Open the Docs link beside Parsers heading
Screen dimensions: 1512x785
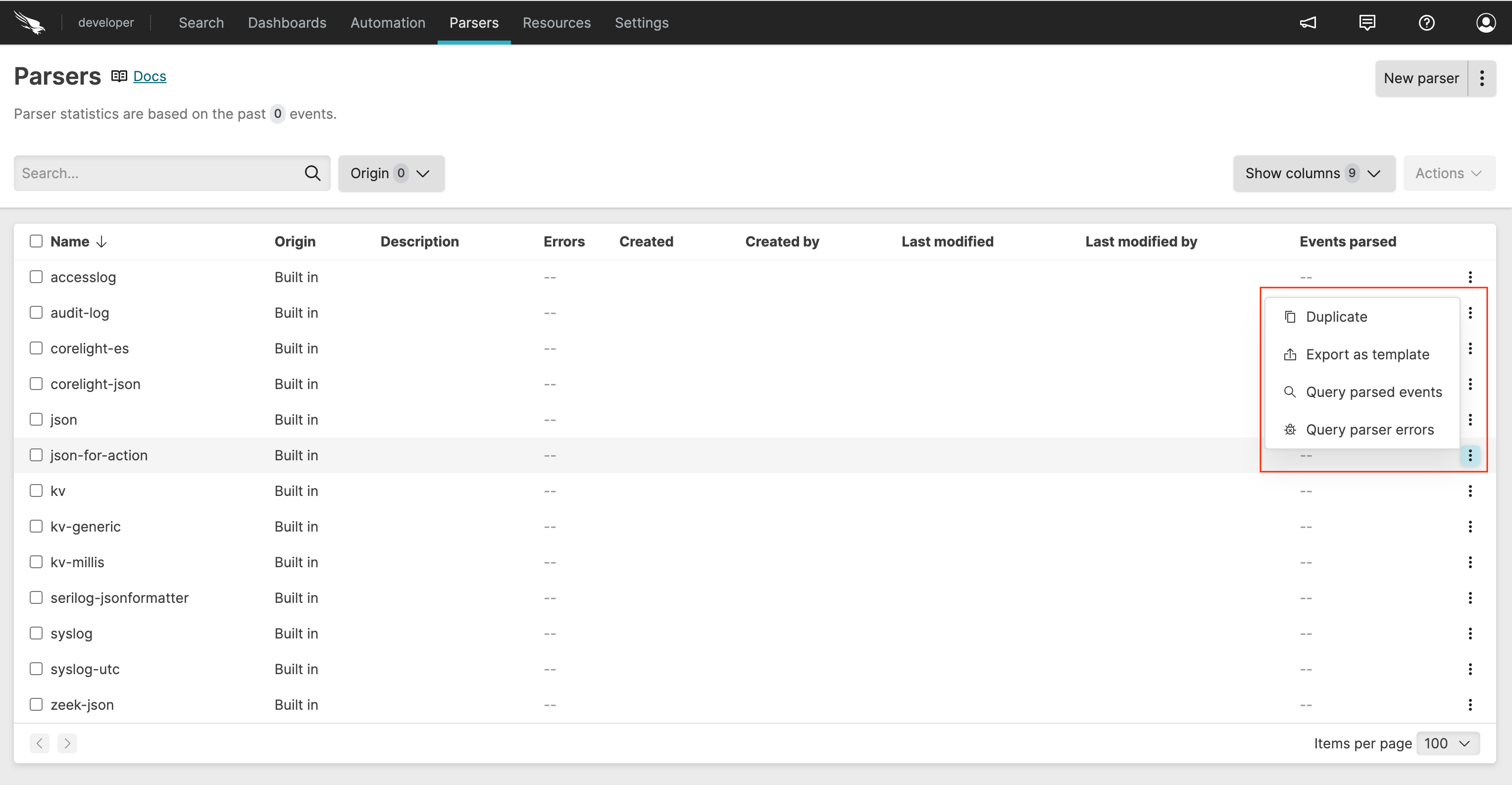pos(149,76)
